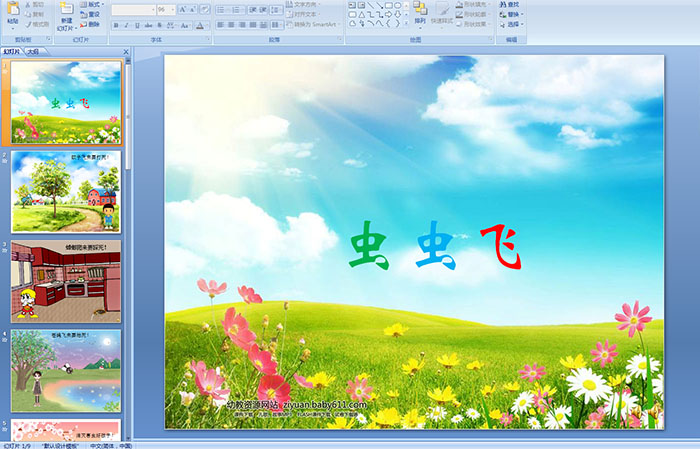
Task: Open the Change Case (Aa) dropdown
Action: pos(185,25)
